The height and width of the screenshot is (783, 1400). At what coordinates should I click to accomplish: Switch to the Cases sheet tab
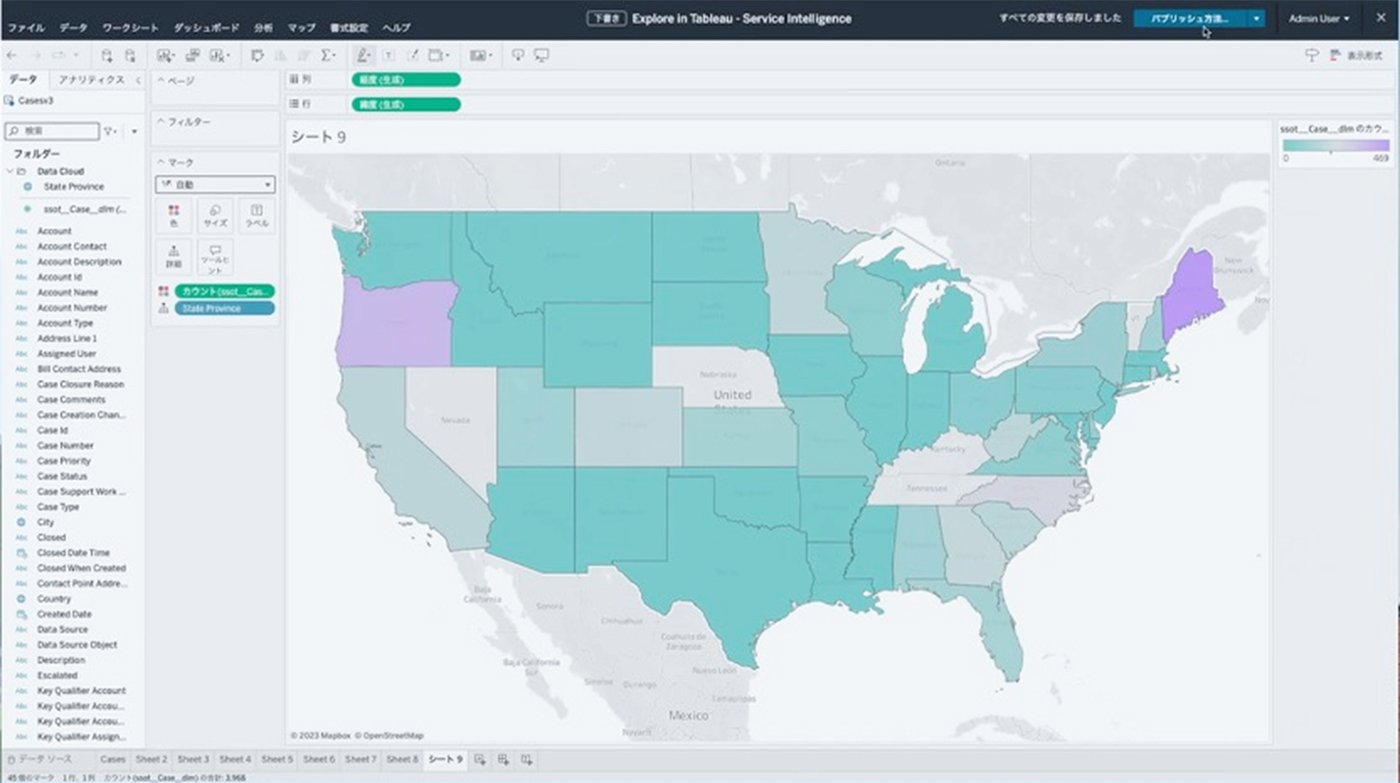coord(113,760)
